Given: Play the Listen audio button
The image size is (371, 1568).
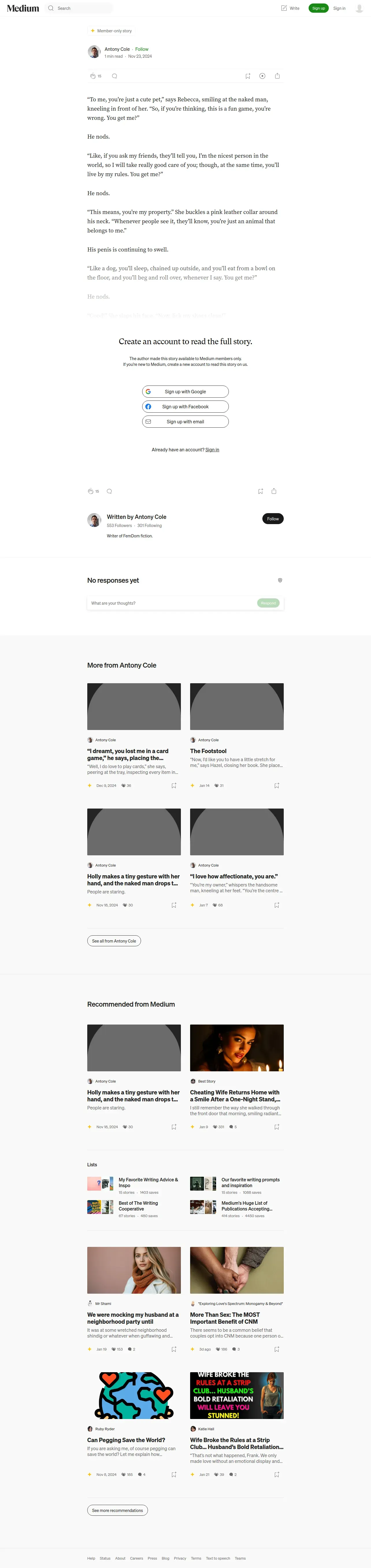Looking at the screenshot, I should [262, 76].
